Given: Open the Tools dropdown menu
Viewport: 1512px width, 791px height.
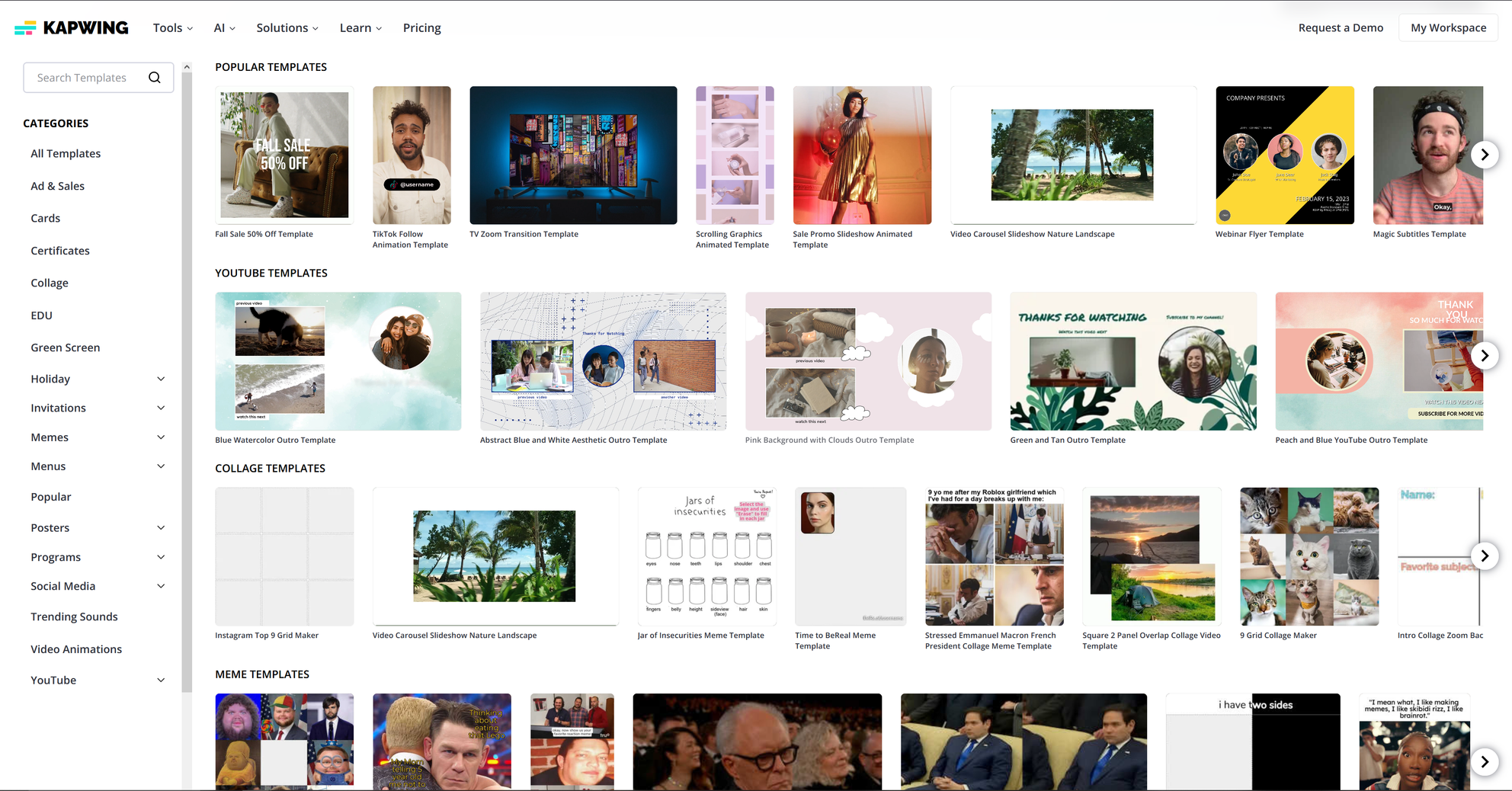Looking at the screenshot, I should [x=172, y=28].
